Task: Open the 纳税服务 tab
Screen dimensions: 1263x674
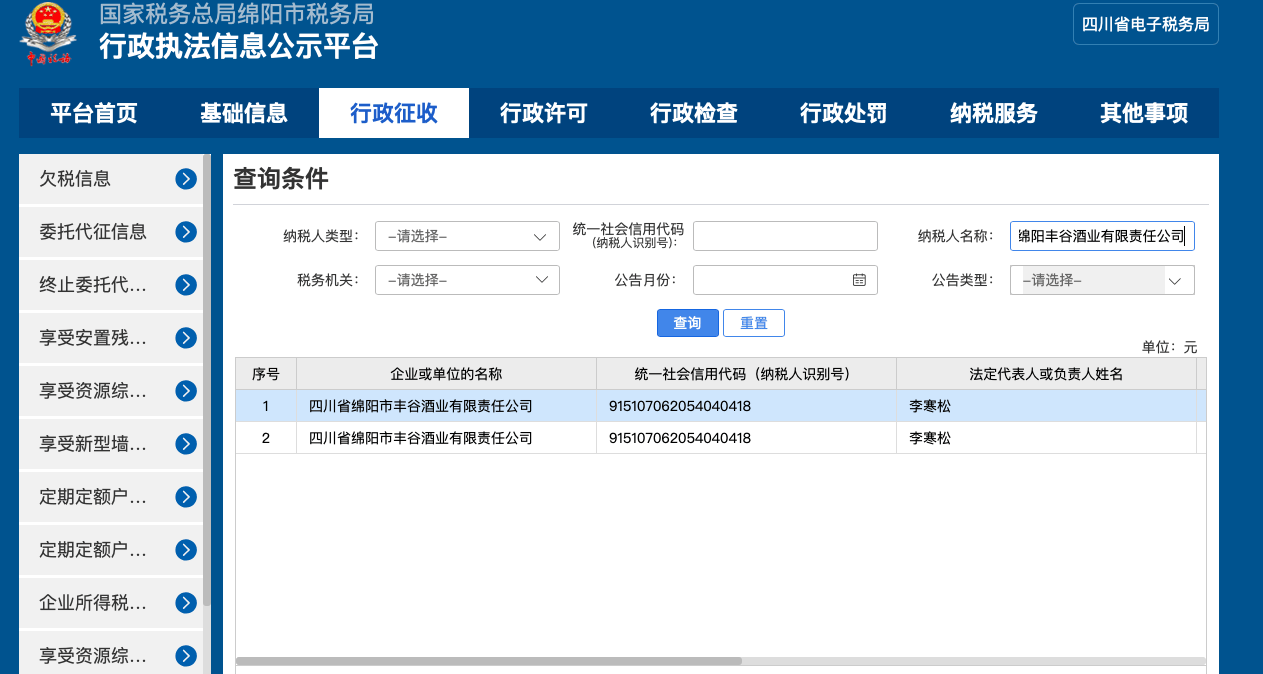Action: (x=993, y=113)
